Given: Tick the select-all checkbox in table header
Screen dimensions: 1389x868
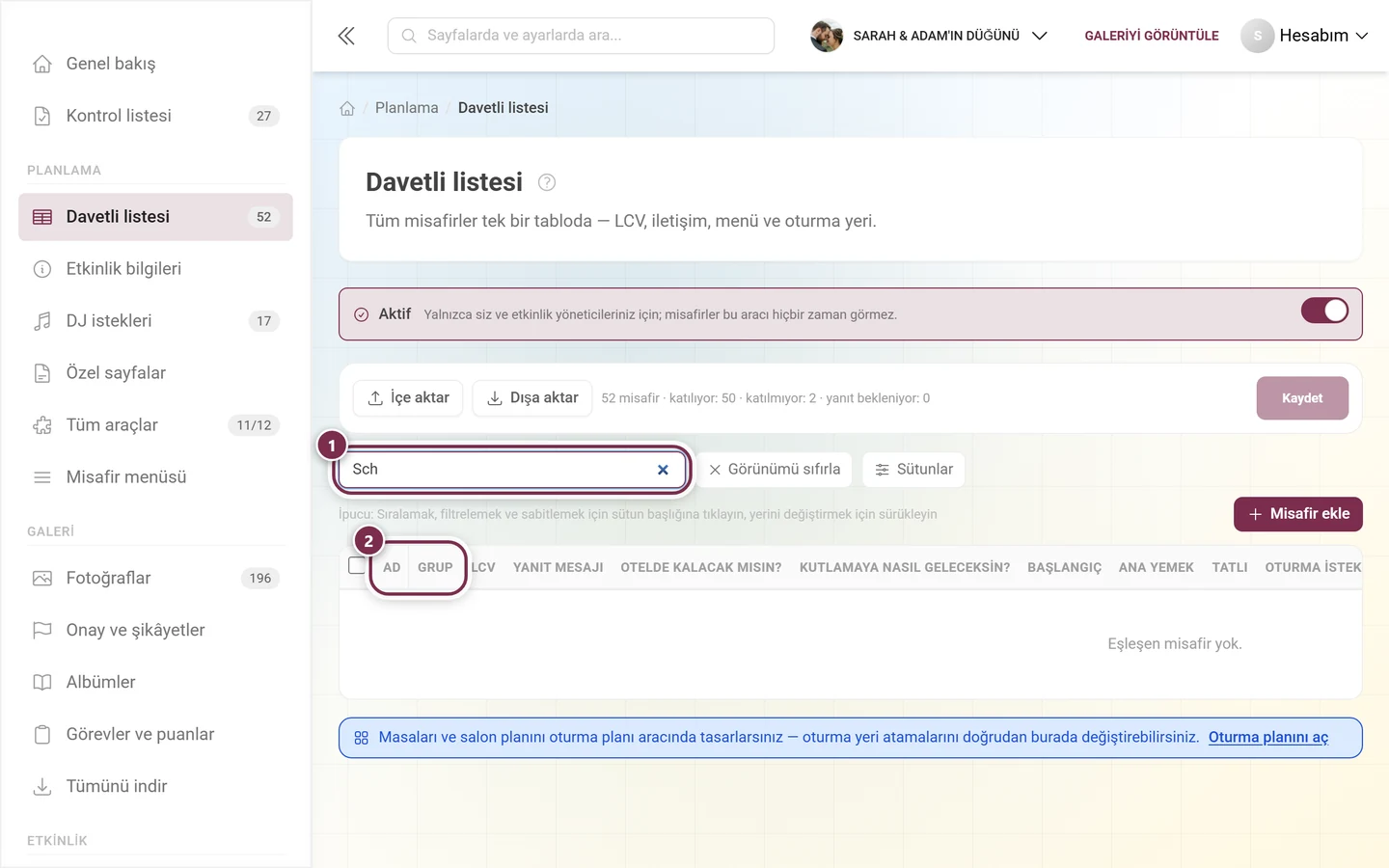Looking at the screenshot, I should click(357, 565).
